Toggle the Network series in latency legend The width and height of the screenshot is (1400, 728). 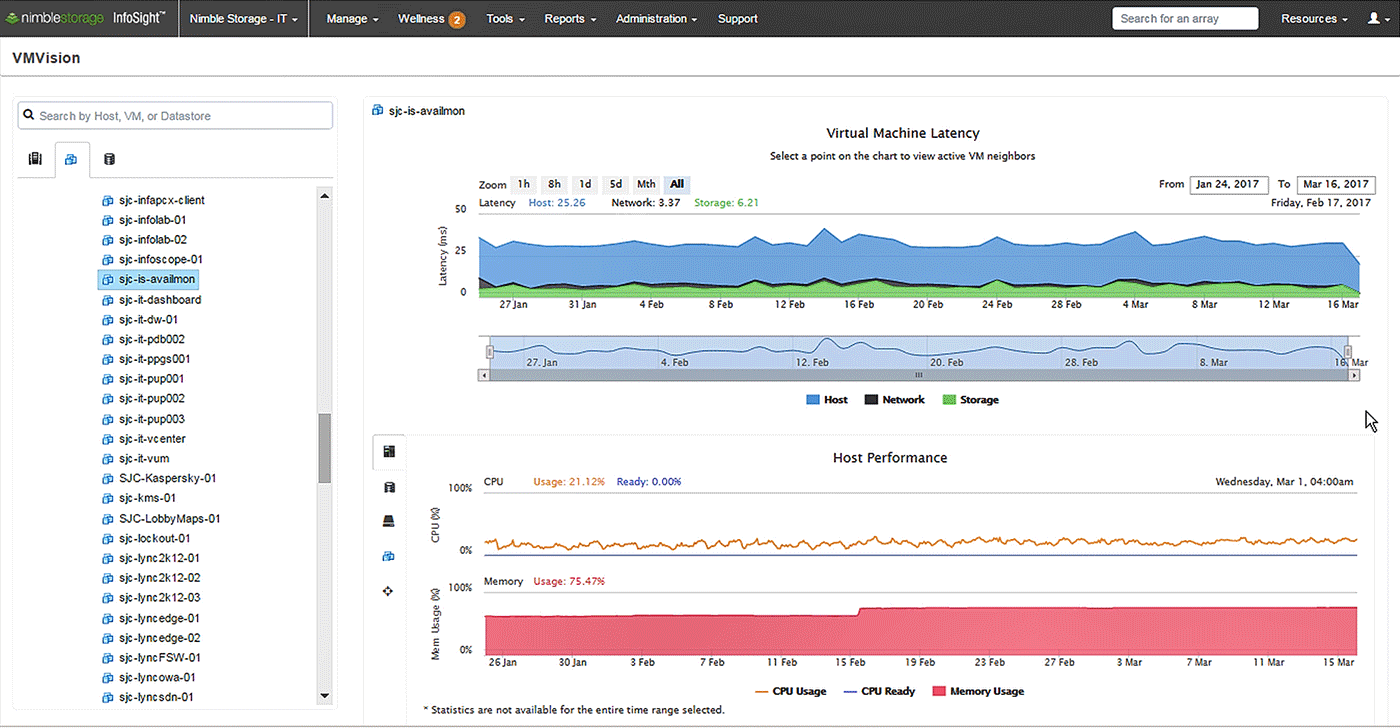(x=895, y=400)
